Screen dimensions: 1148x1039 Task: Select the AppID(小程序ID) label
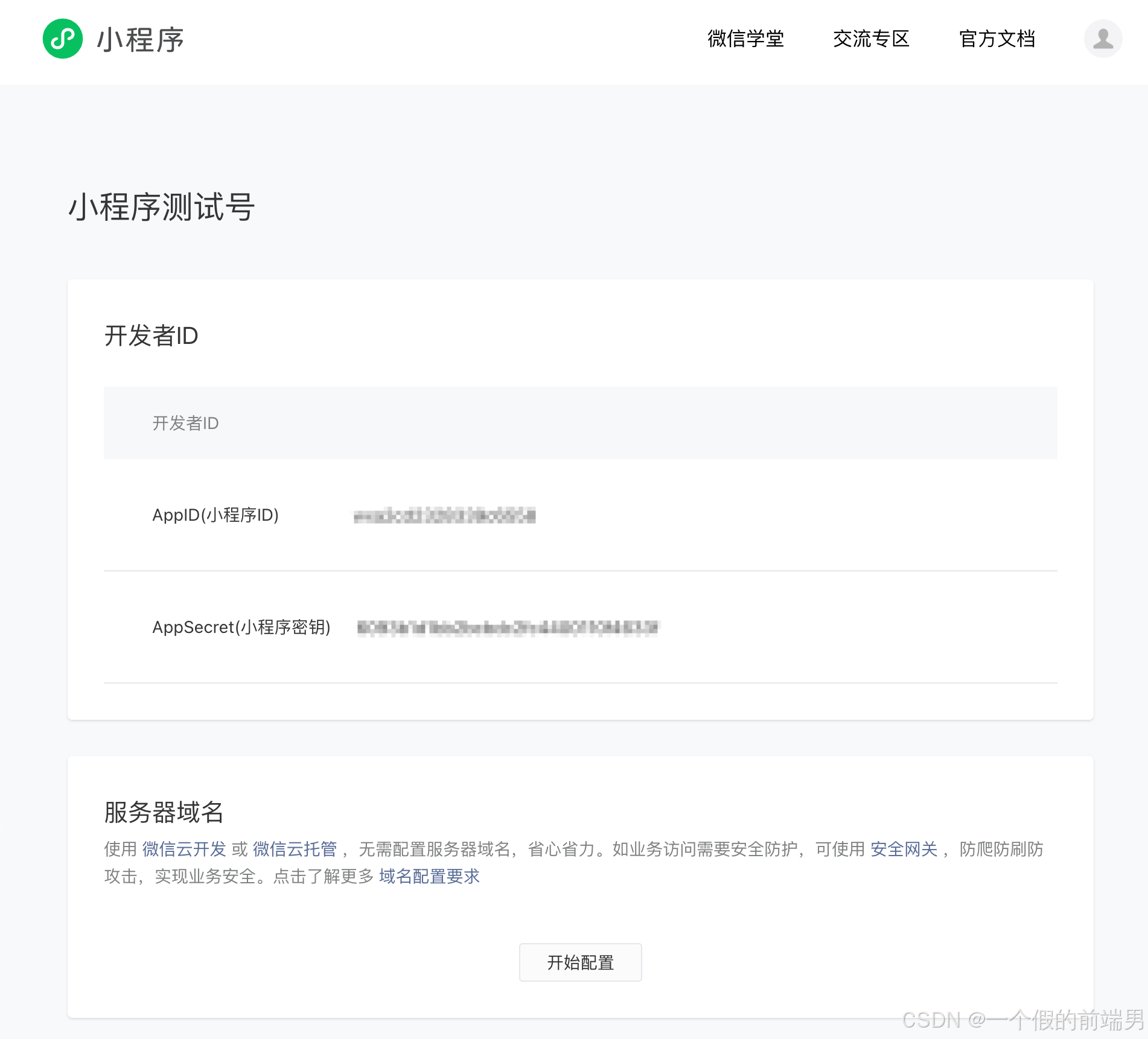coord(215,515)
